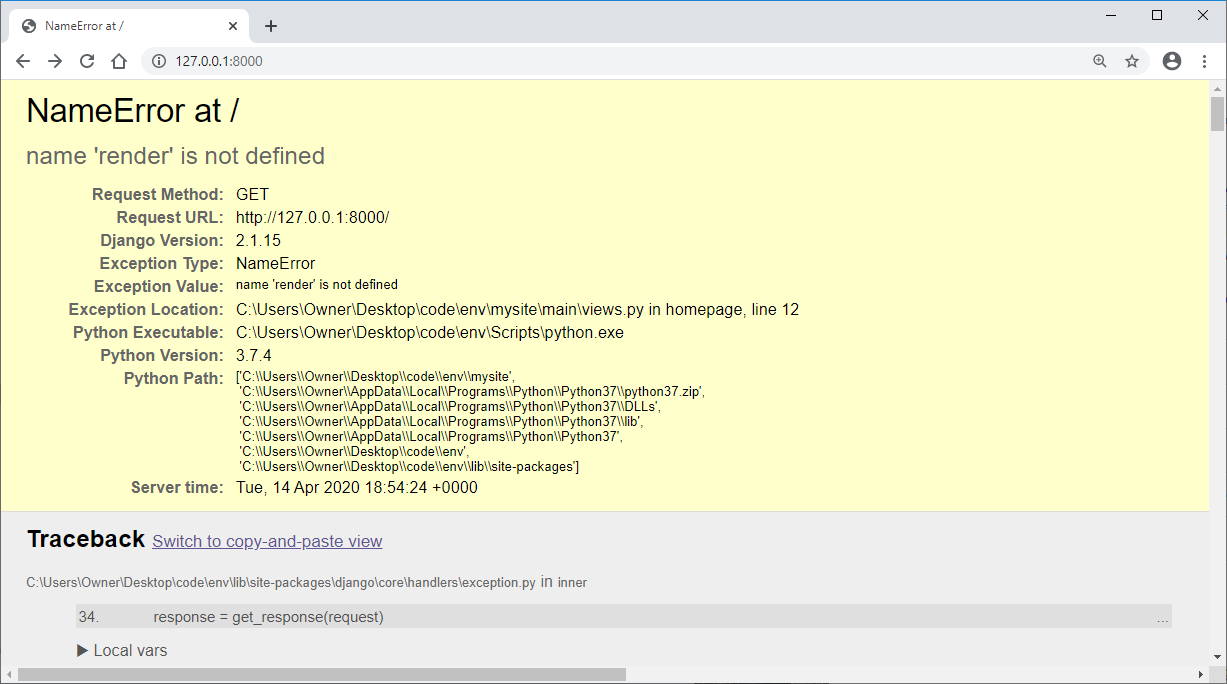Click the Python Path entry ending site-packages
This screenshot has height=684, width=1227.
pos(409,467)
